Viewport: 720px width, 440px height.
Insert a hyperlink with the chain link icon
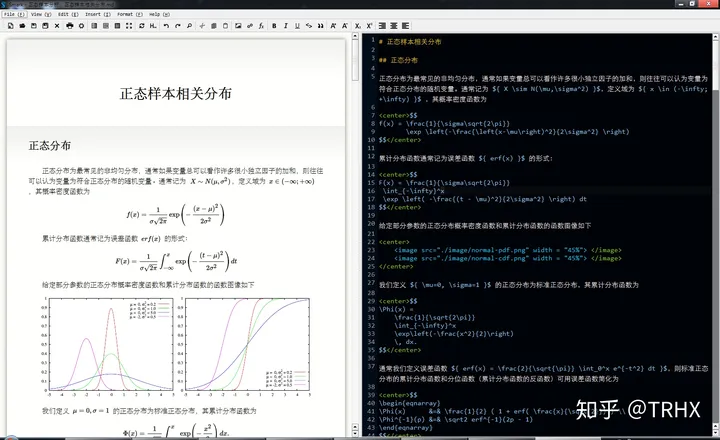pos(250,26)
